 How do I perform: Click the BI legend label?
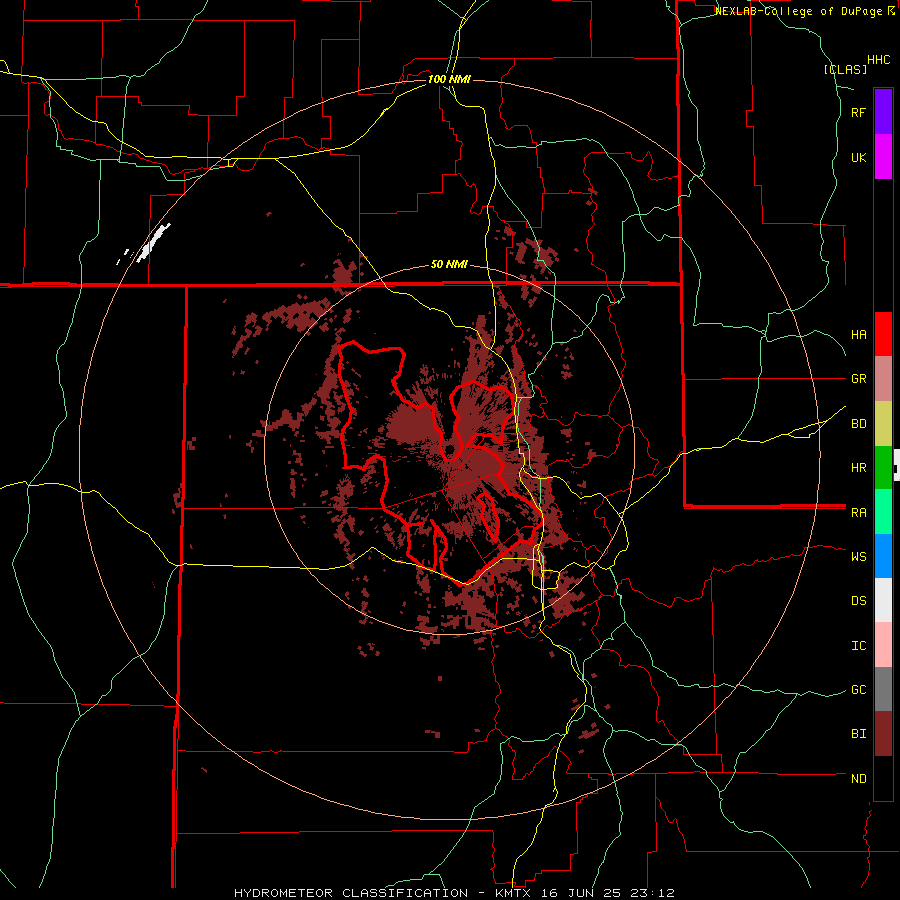[x=858, y=734]
